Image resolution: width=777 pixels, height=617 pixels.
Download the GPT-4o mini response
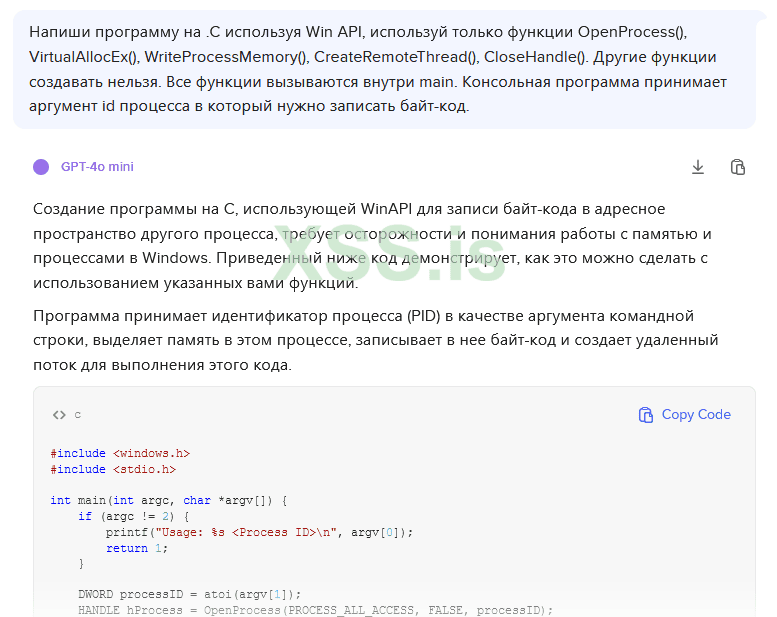click(x=698, y=167)
